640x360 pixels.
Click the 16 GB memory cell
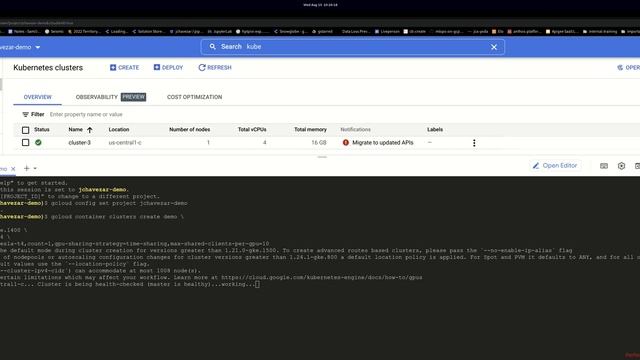coord(319,143)
